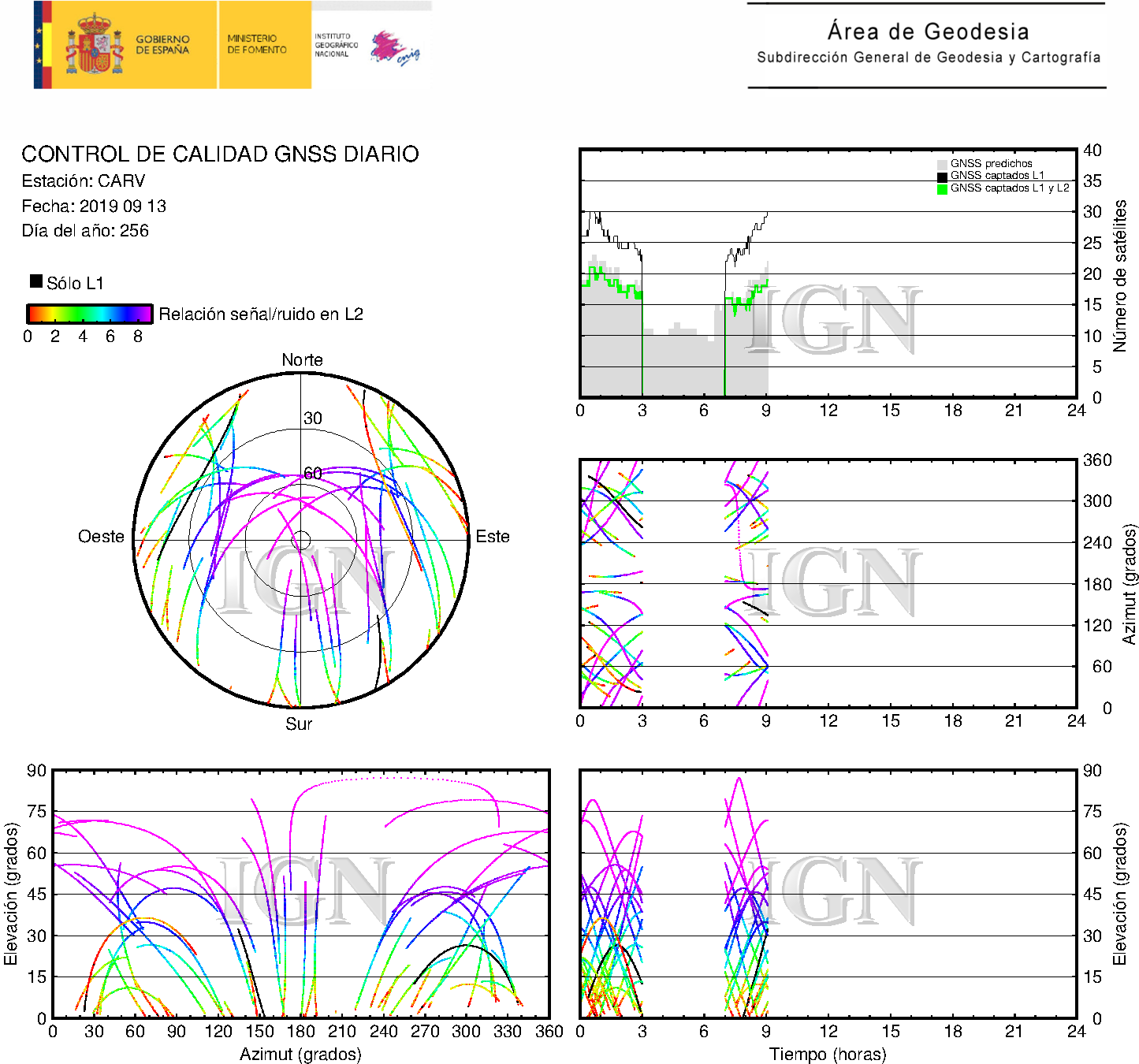1139x1064 pixels.
Task: Click the 'Norte' label on the skyplot
Action: [302, 359]
